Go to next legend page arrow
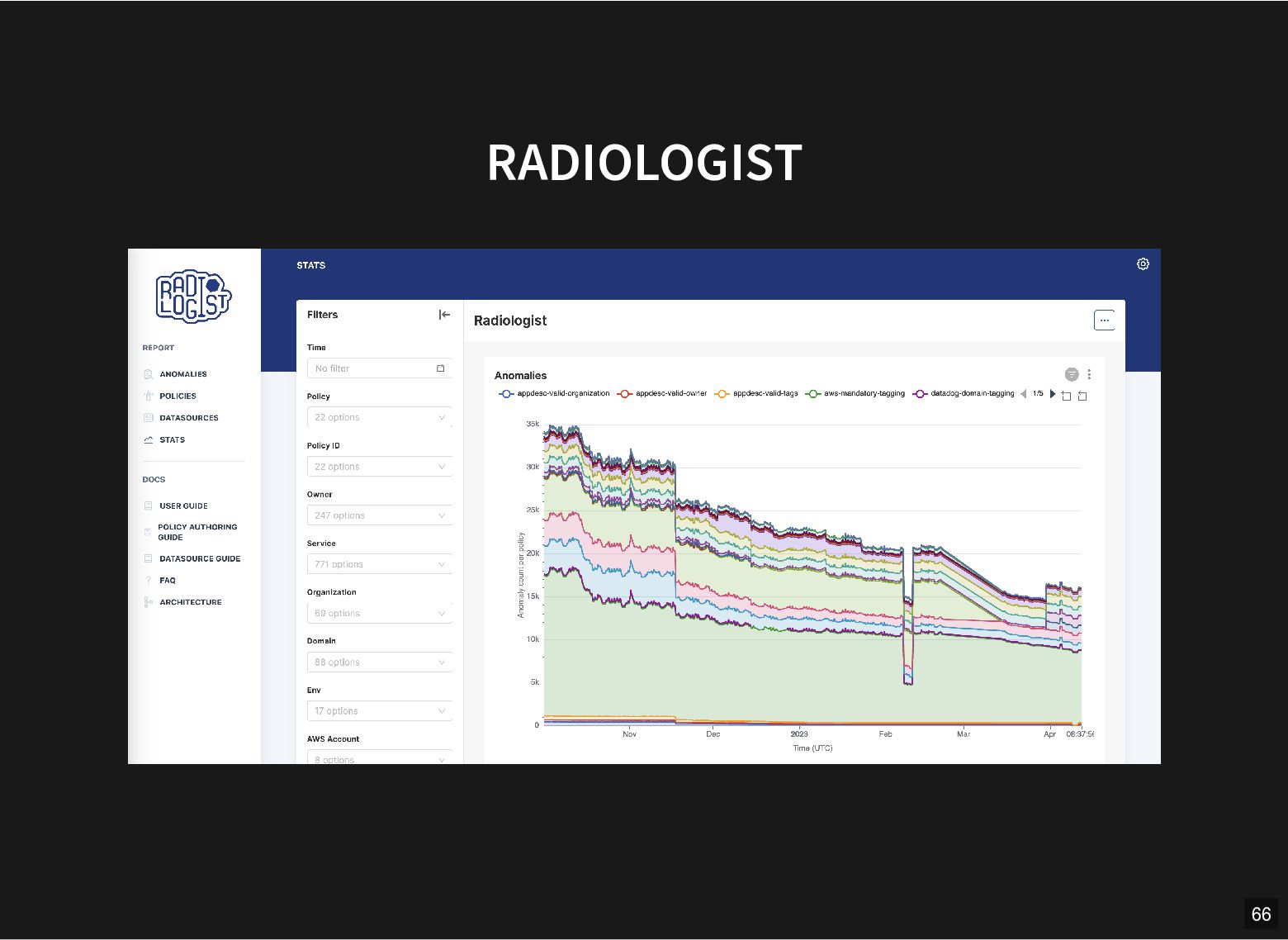1288x940 pixels. click(1053, 394)
